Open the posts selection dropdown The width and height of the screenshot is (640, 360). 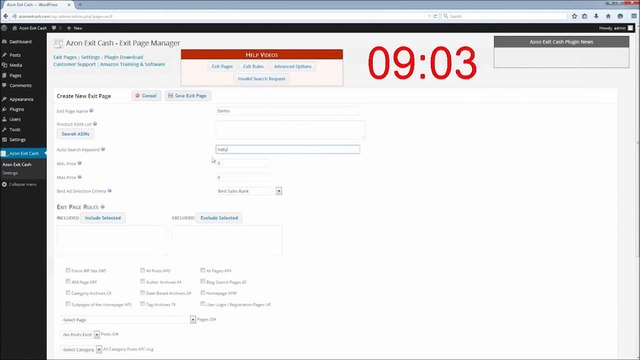pos(80,334)
